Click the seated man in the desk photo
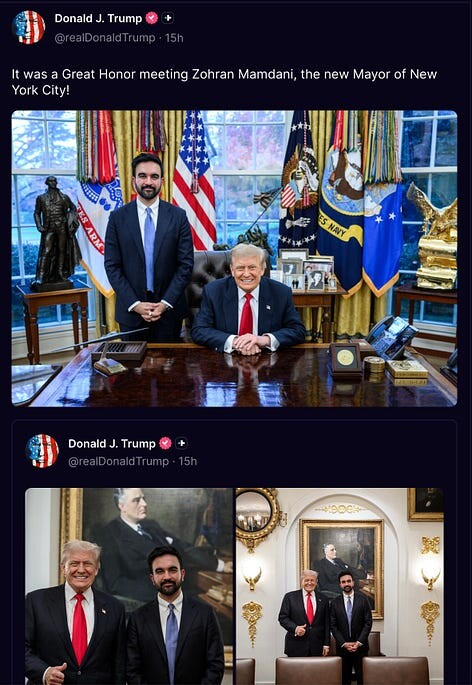The width and height of the screenshot is (472, 685). (248, 299)
